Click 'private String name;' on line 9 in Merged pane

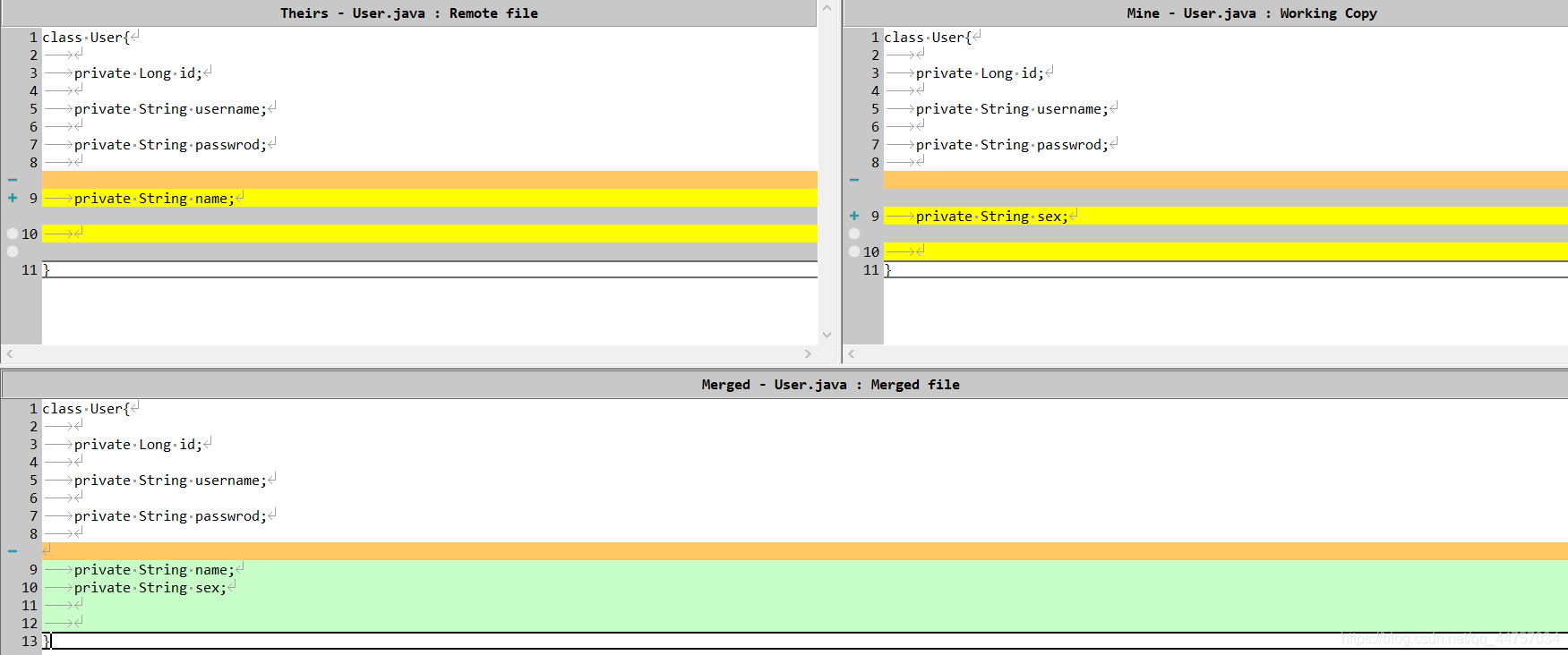(154, 570)
